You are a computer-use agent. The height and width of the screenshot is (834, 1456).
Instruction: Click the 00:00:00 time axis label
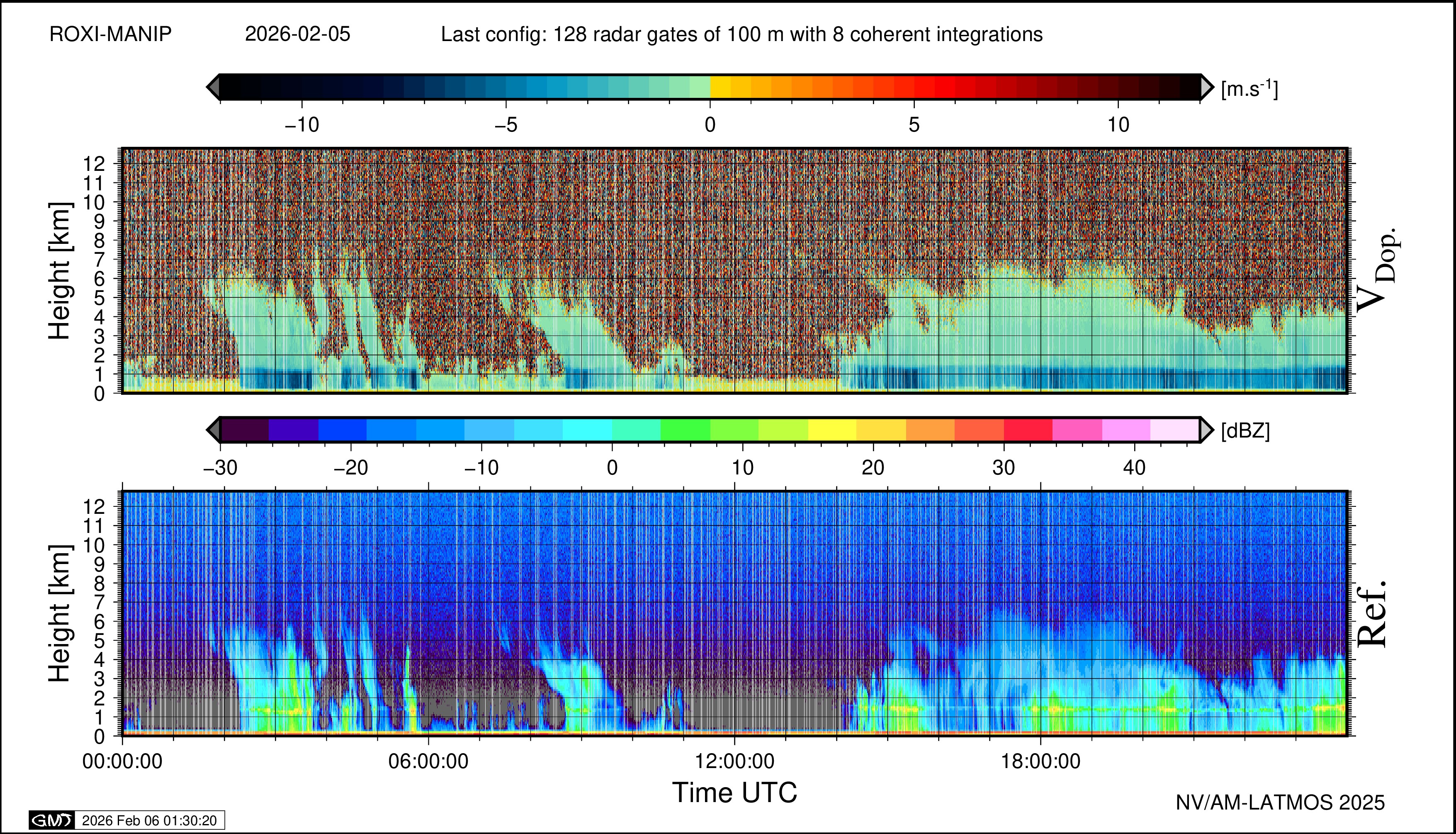(122, 761)
